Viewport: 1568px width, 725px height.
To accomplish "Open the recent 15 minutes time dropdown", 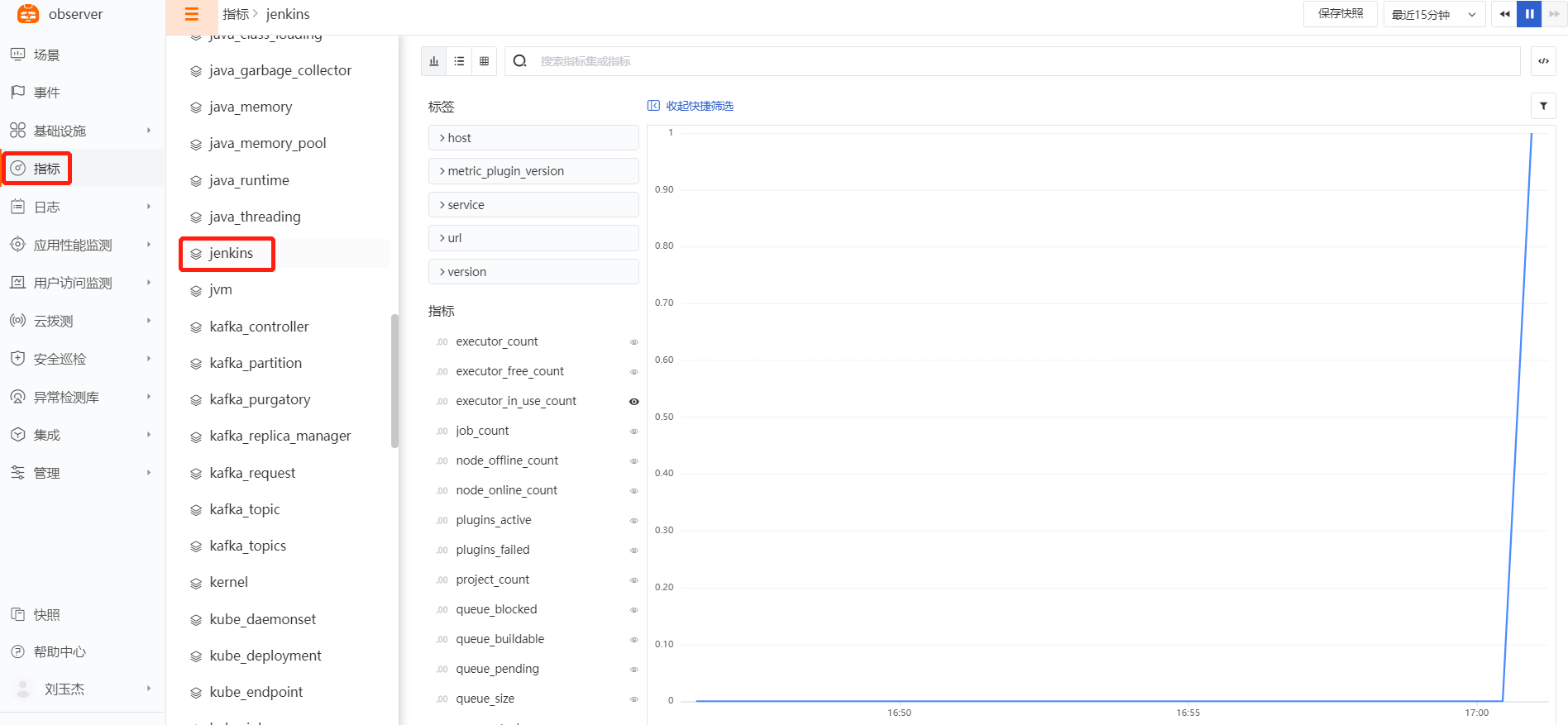I will click(1434, 14).
